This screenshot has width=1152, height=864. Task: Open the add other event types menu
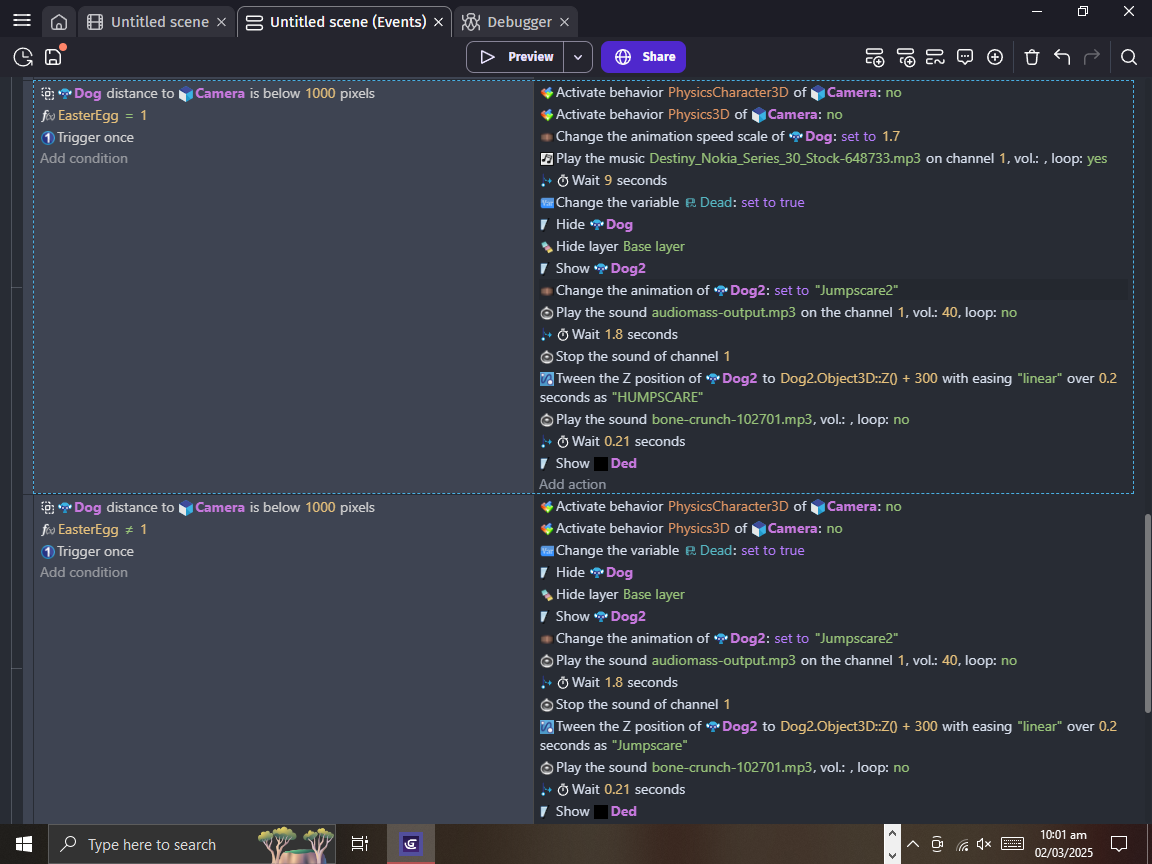995,57
